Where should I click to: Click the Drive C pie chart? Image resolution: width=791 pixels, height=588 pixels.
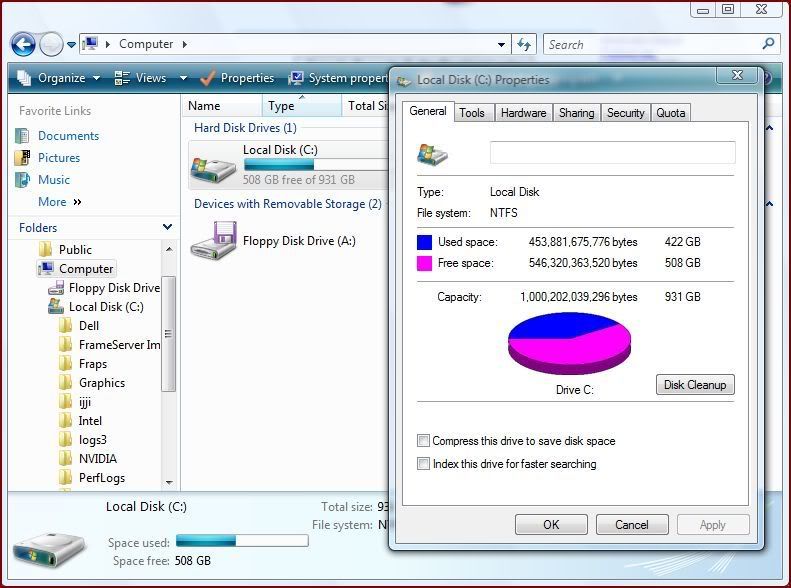coord(570,343)
